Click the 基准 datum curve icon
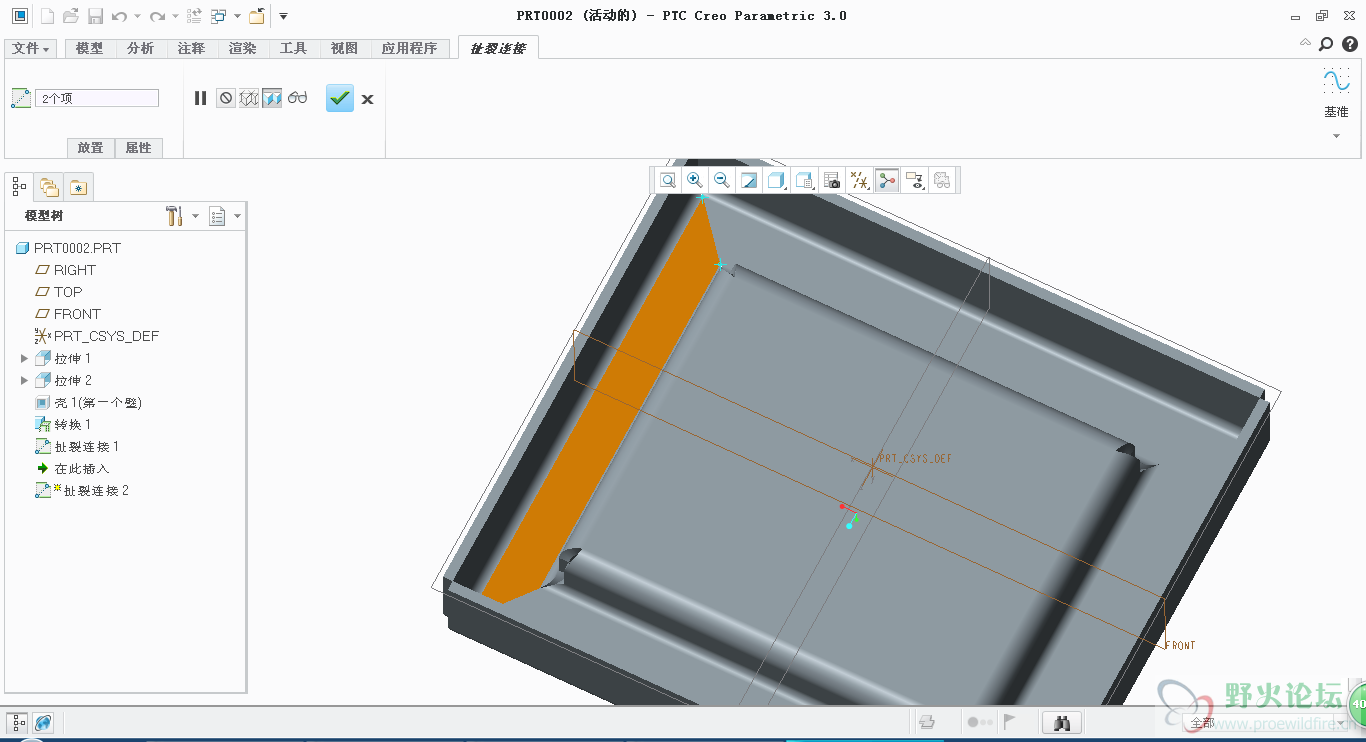1366x742 pixels. (1336, 80)
